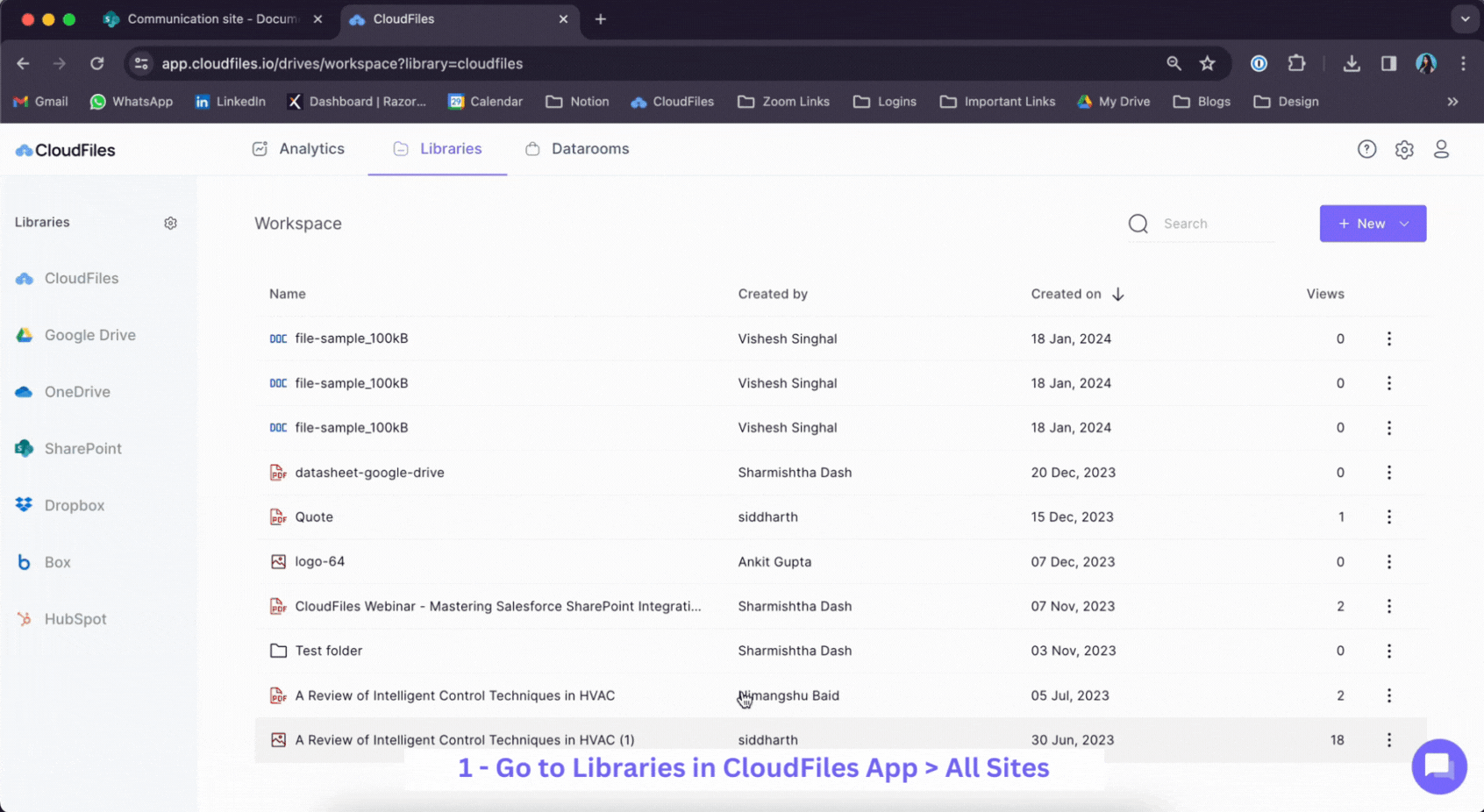This screenshot has width=1484, height=812.
Task: Open the datasheet-google-drive file
Action: point(369,472)
